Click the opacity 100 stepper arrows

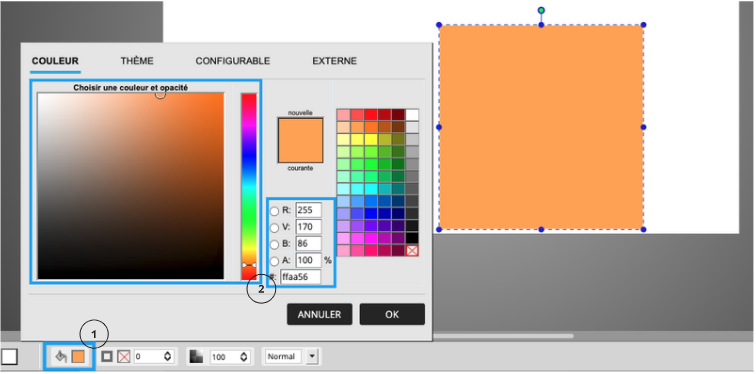coord(243,357)
